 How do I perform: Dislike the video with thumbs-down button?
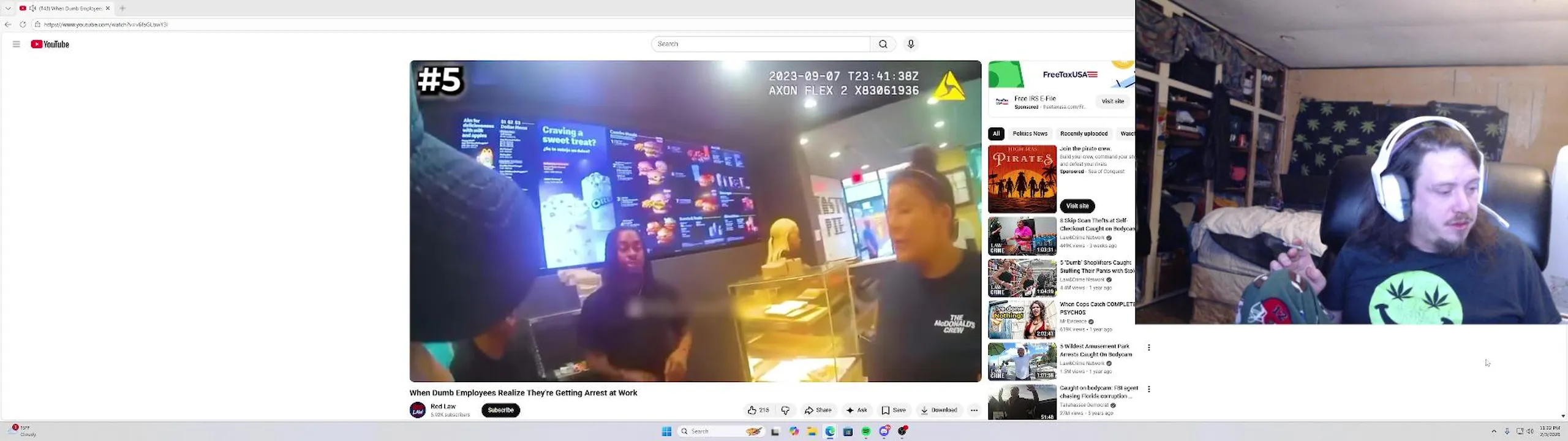point(785,410)
